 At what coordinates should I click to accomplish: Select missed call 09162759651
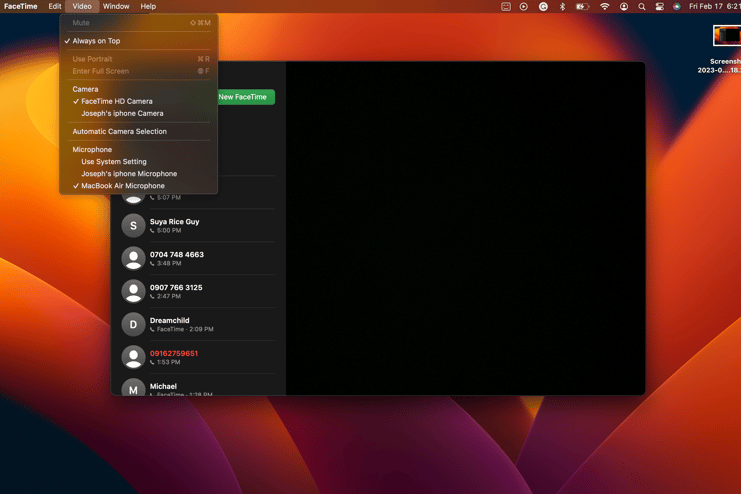pyautogui.click(x=198, y=357)
